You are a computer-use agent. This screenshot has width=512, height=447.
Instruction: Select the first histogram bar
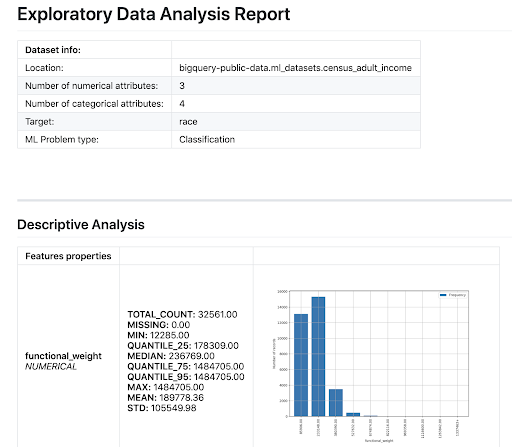(x=301, y=365)
